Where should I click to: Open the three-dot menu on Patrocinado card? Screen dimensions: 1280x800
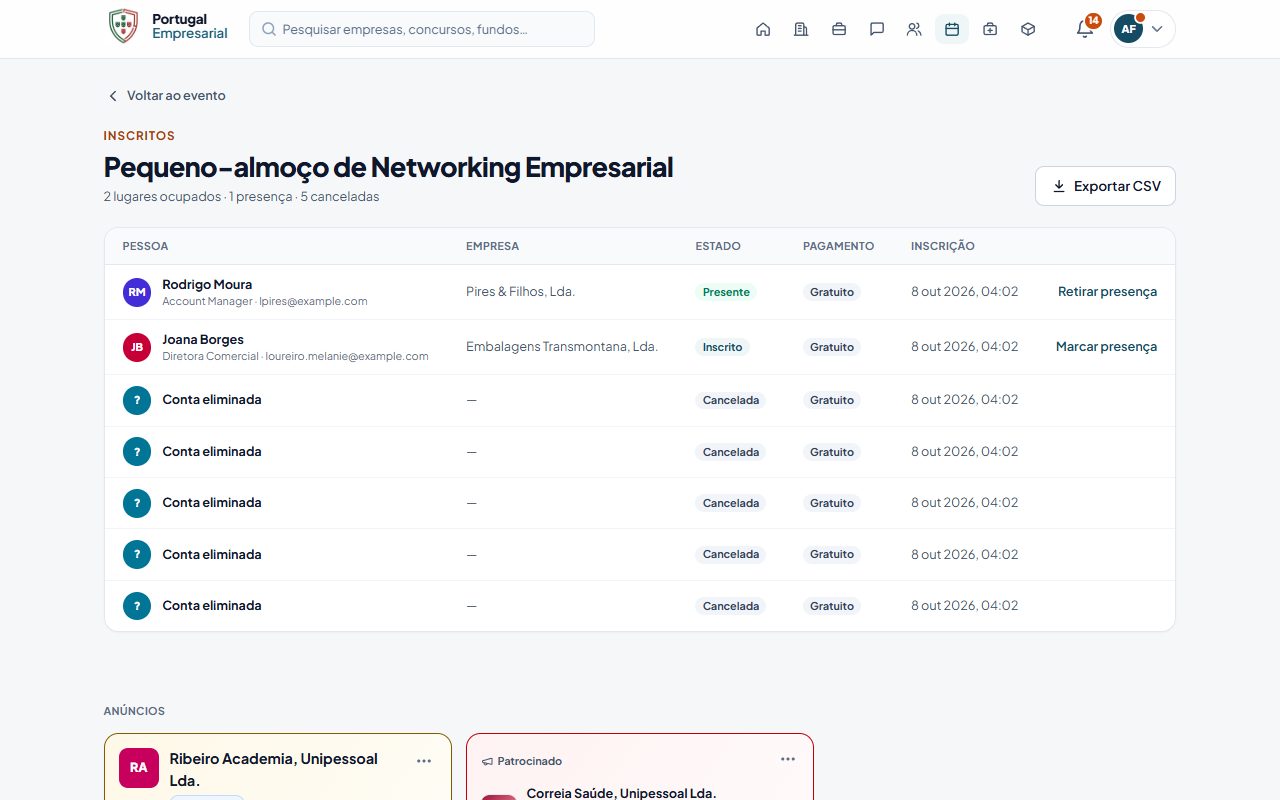[x=788, y=759]
